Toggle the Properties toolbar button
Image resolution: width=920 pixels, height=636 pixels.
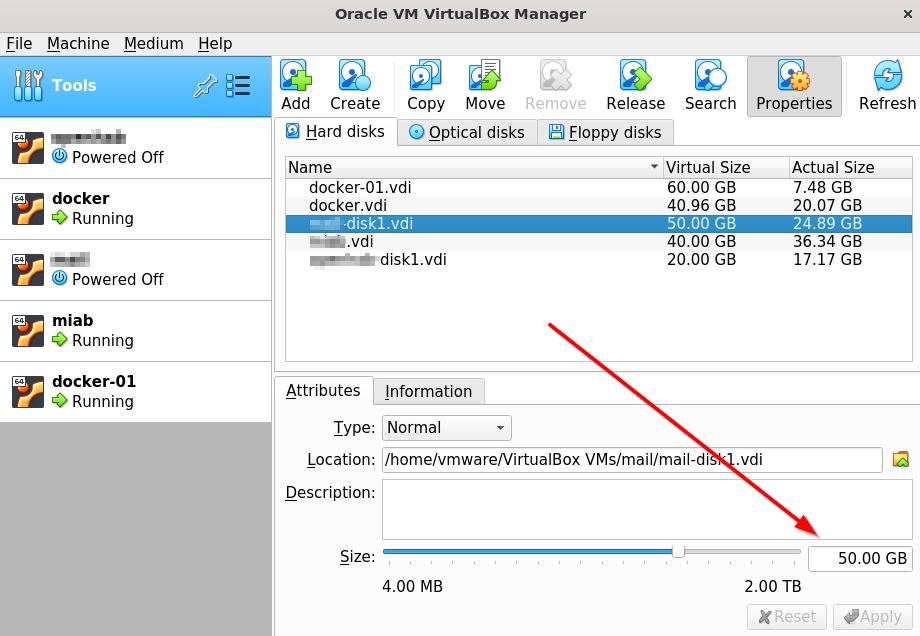click(x=794, y=86)
